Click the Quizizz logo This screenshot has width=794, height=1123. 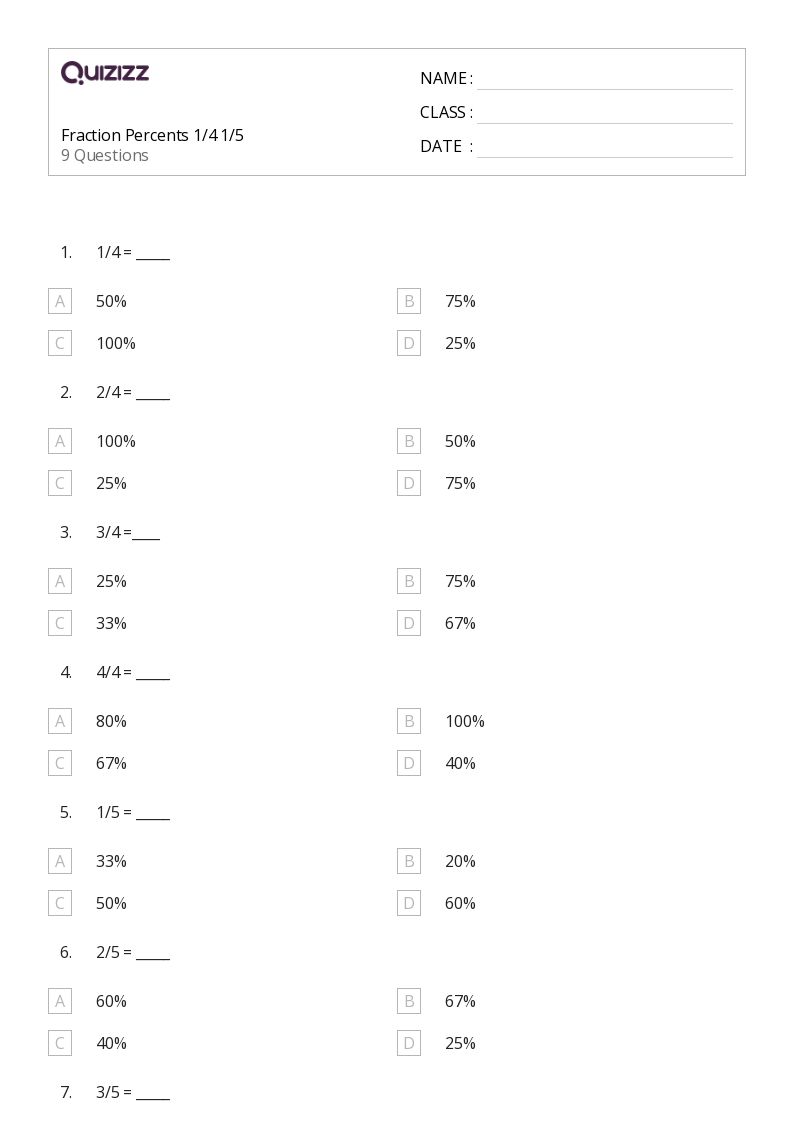click(x=105, y=73)
